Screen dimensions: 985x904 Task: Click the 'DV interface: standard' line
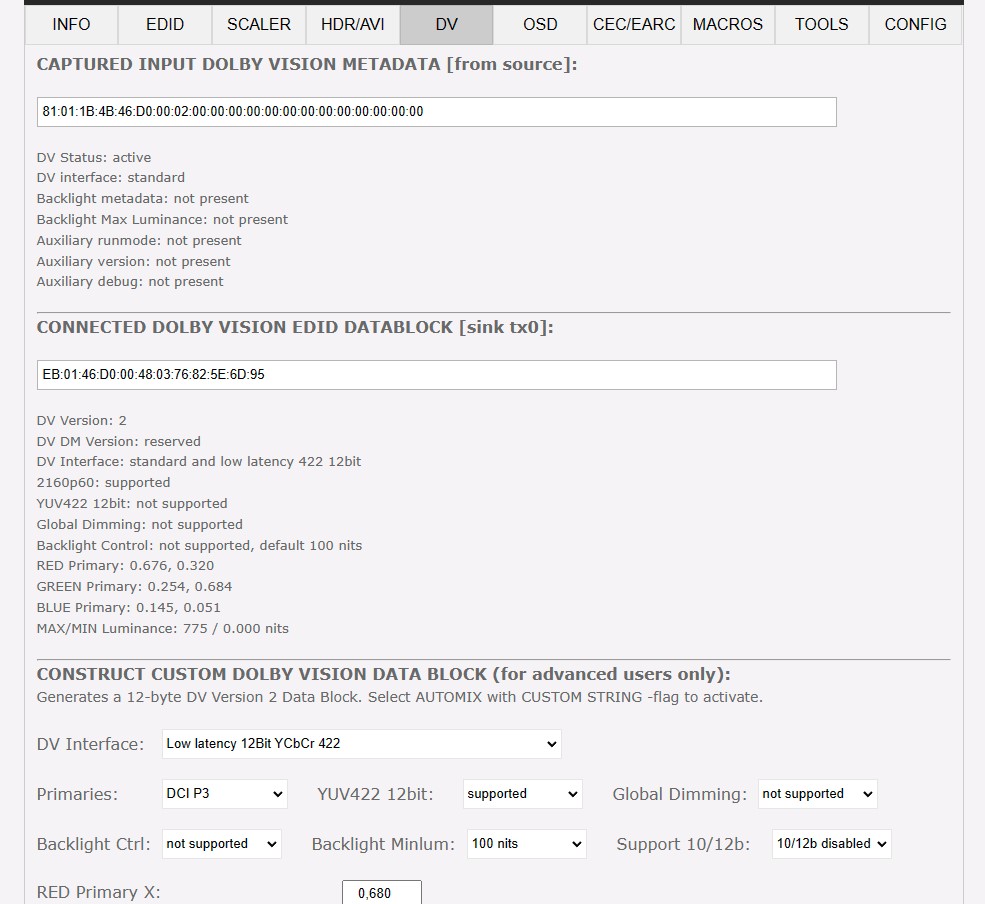pos(111,178)
